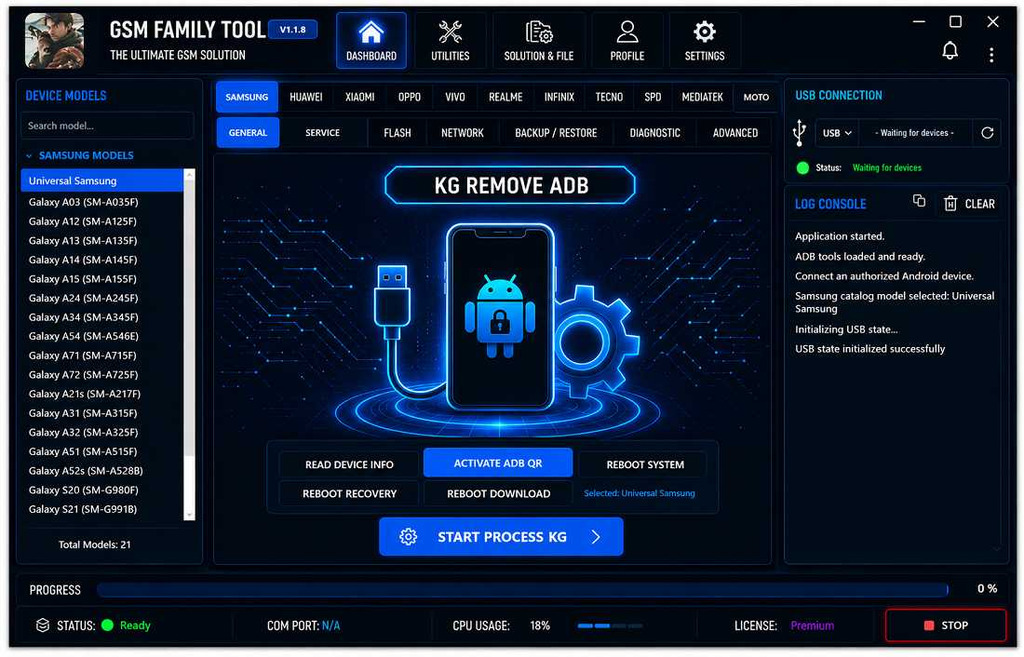Switch to the Oppo brand tab

pyautogui.click(x=409, y=97)
